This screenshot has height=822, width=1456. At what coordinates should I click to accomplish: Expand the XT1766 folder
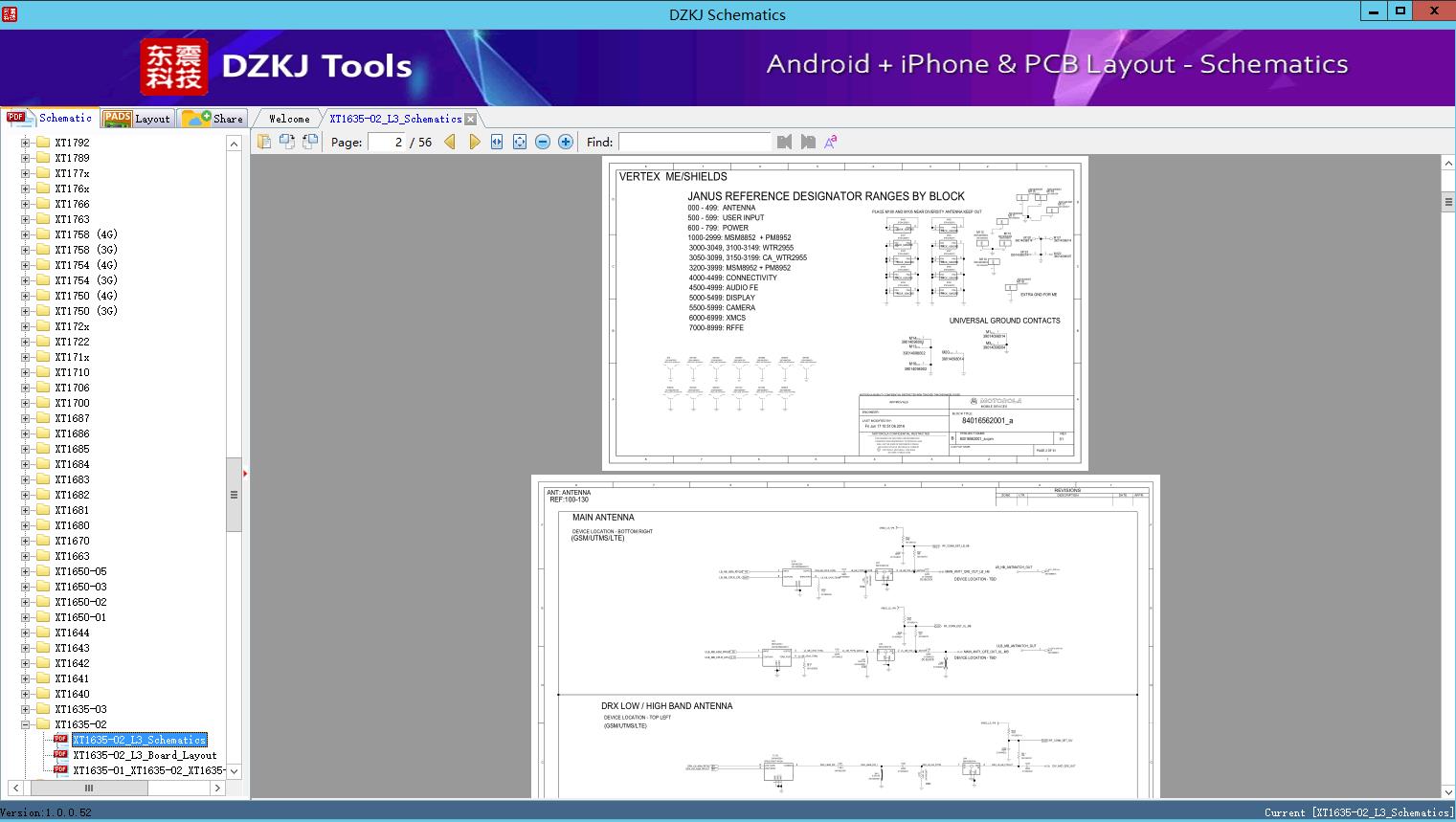(x=26, y=204)
